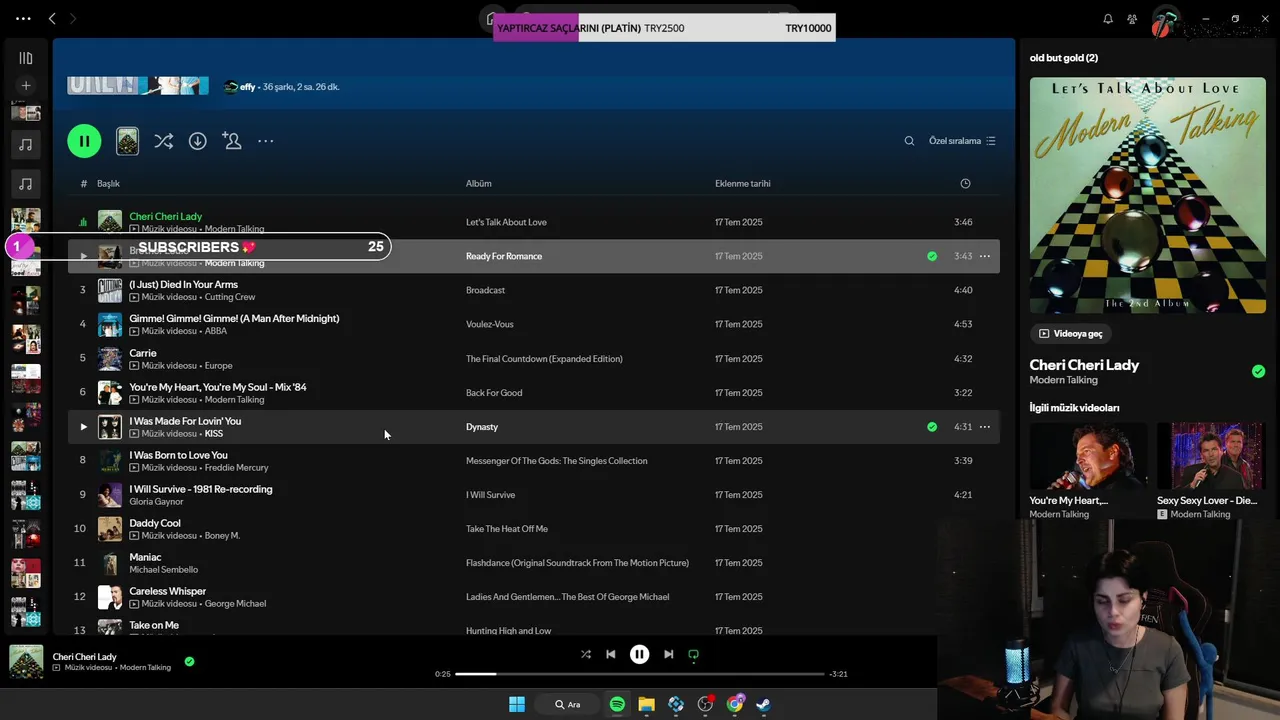The height and width of the screenshot is (720, 1280).
Task: Select the Careless Whisper track
Action: click(x=168, y=591)
